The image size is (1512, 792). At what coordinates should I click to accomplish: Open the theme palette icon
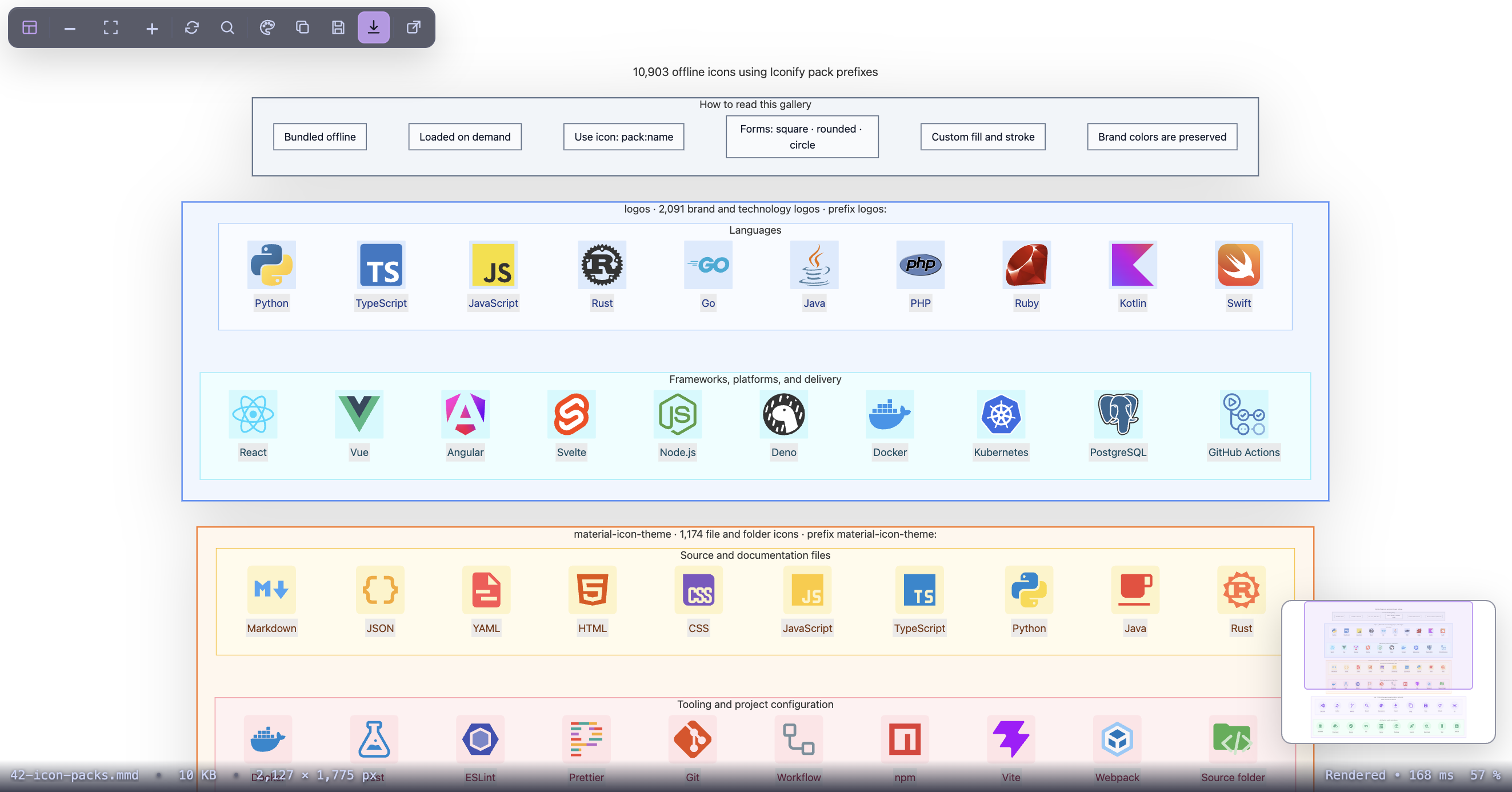[267, 27]
